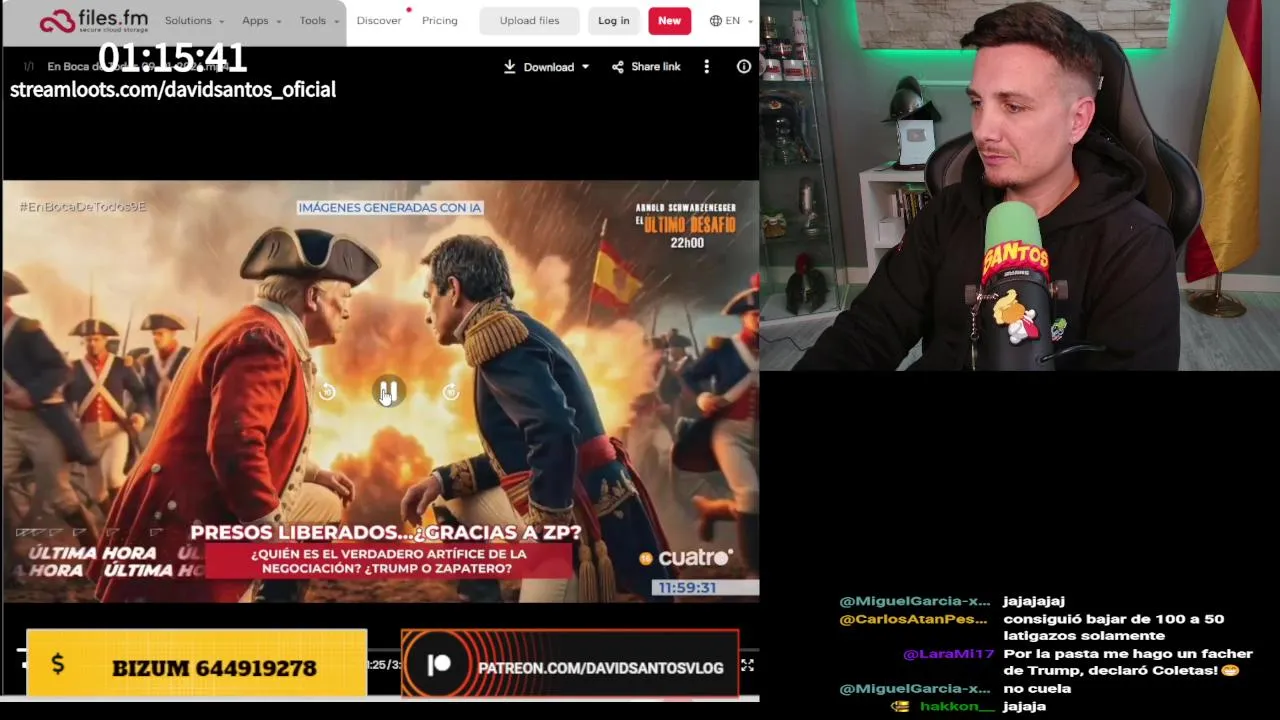Click the dollar sign on the Bizum banner

(58, 664)
